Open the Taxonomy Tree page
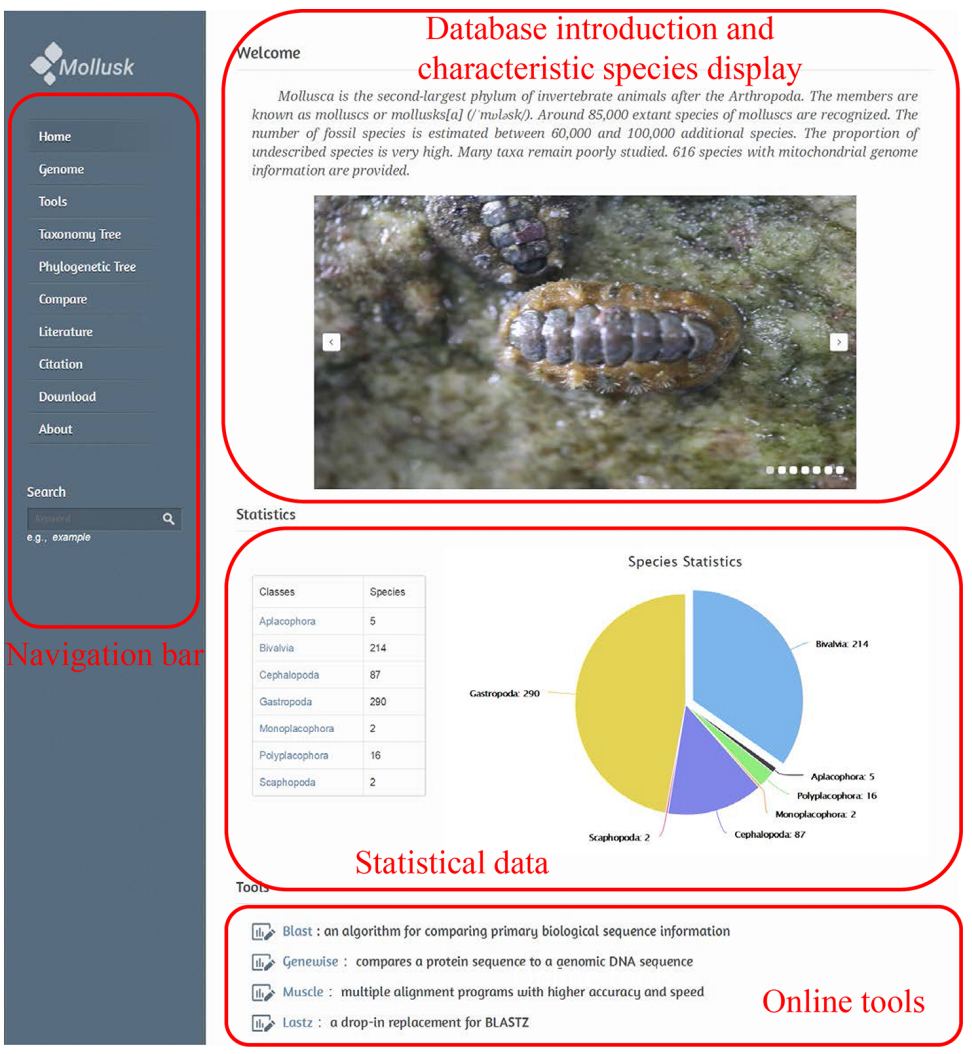 click(x=79, y=235)
